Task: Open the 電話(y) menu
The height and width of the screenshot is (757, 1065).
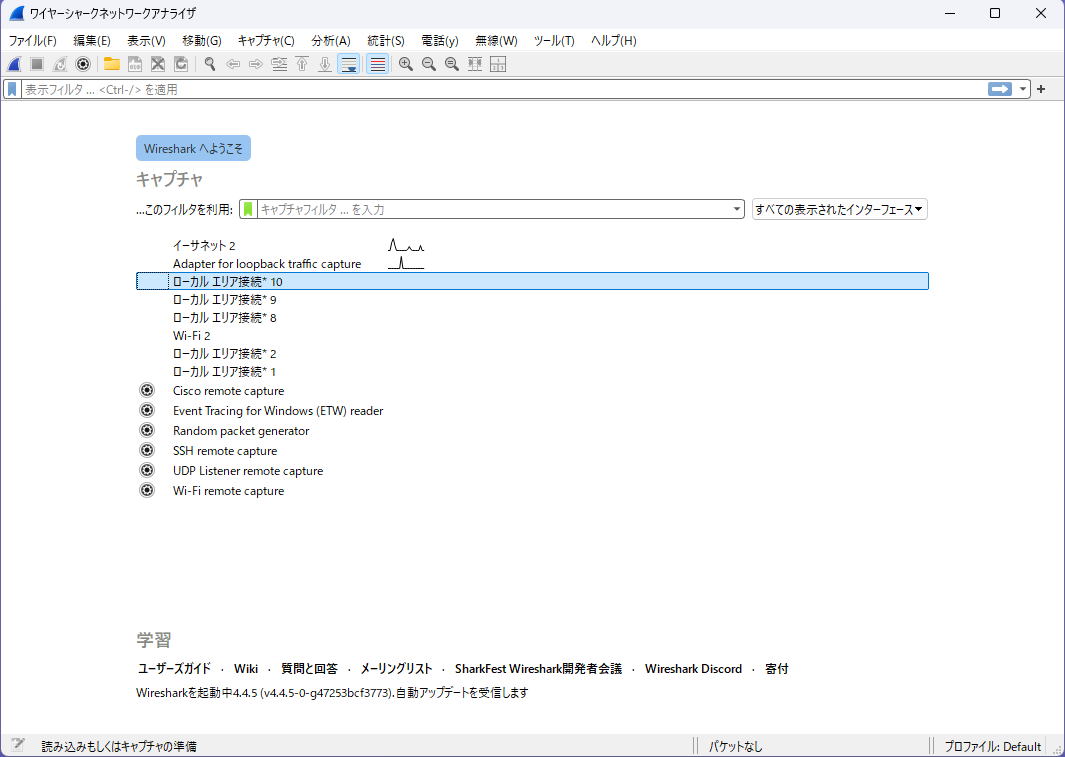Action: click(439, 41)
